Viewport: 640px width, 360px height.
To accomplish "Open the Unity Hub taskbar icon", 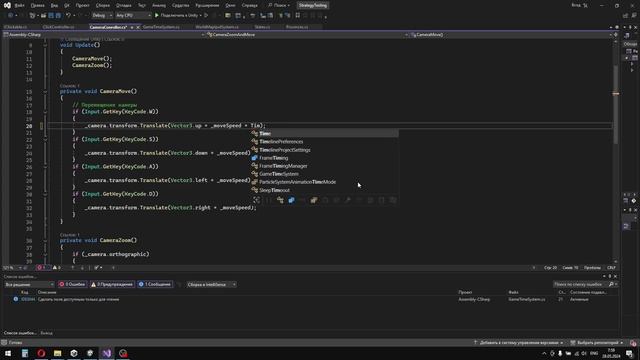I will click(74, 353).
